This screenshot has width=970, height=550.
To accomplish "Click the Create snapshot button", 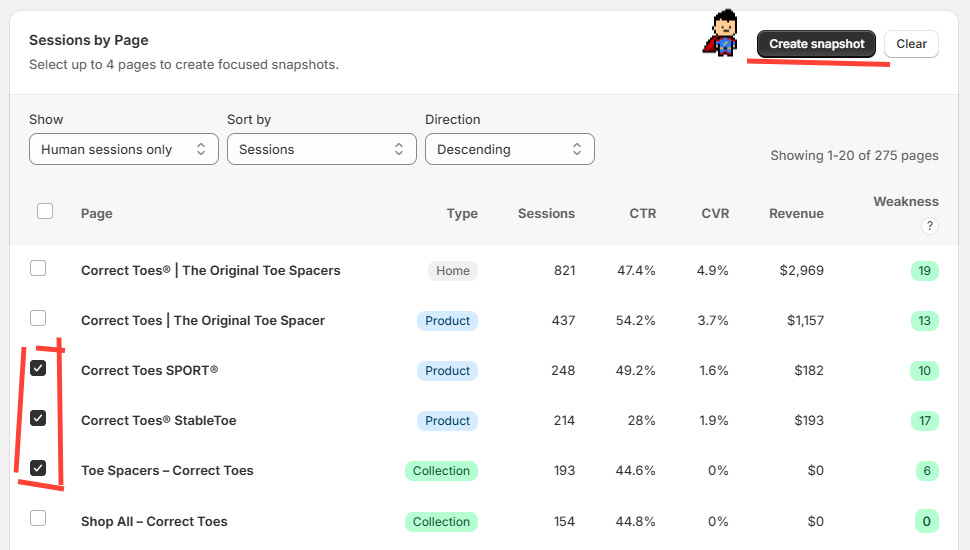I will pyautogui.click(x=816, y=44).
